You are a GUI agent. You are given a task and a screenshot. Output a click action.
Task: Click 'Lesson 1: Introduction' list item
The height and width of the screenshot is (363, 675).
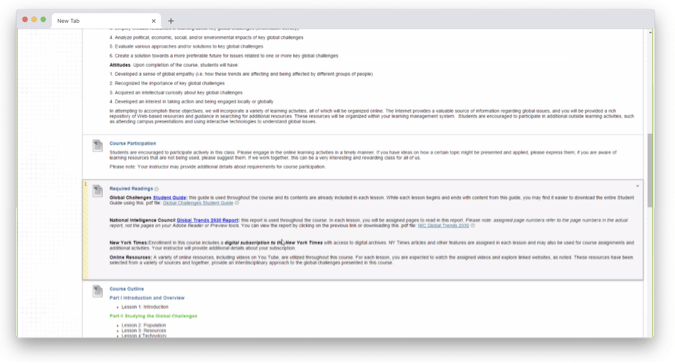(x=145, y=307)
